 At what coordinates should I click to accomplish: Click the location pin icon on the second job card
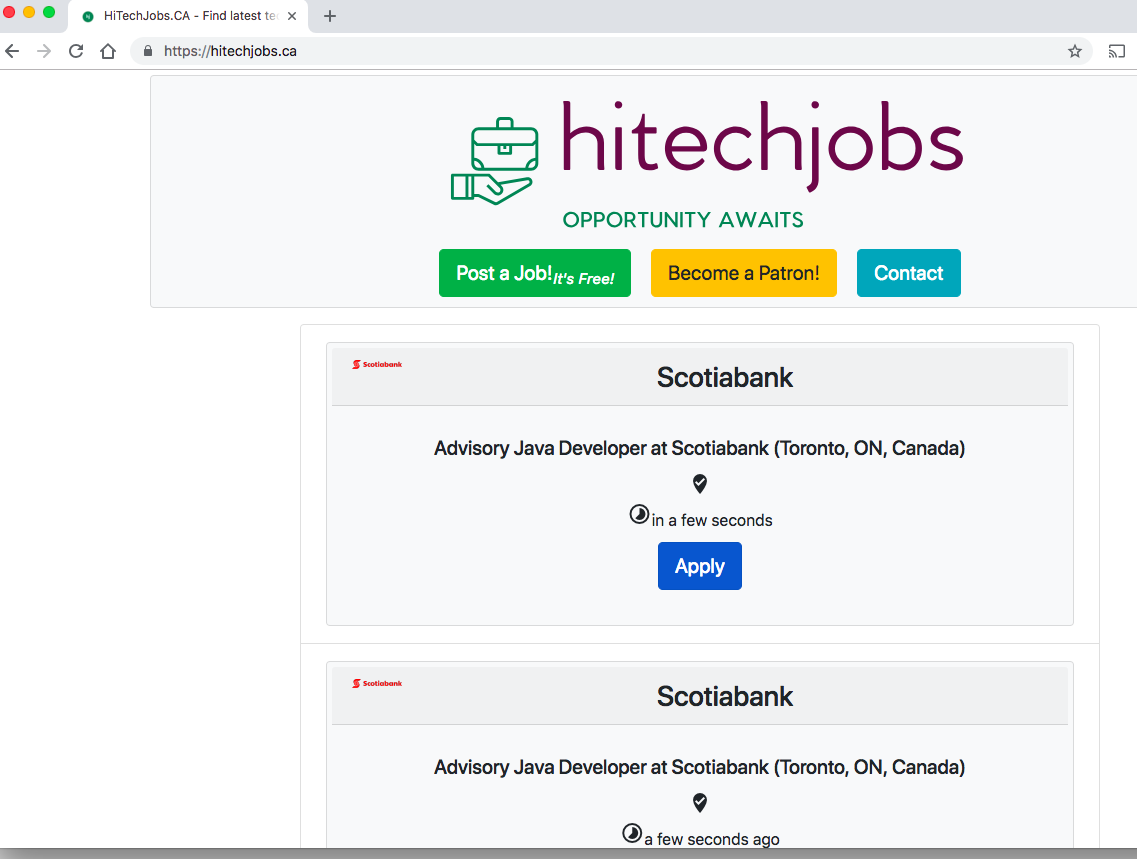[699, 802]
